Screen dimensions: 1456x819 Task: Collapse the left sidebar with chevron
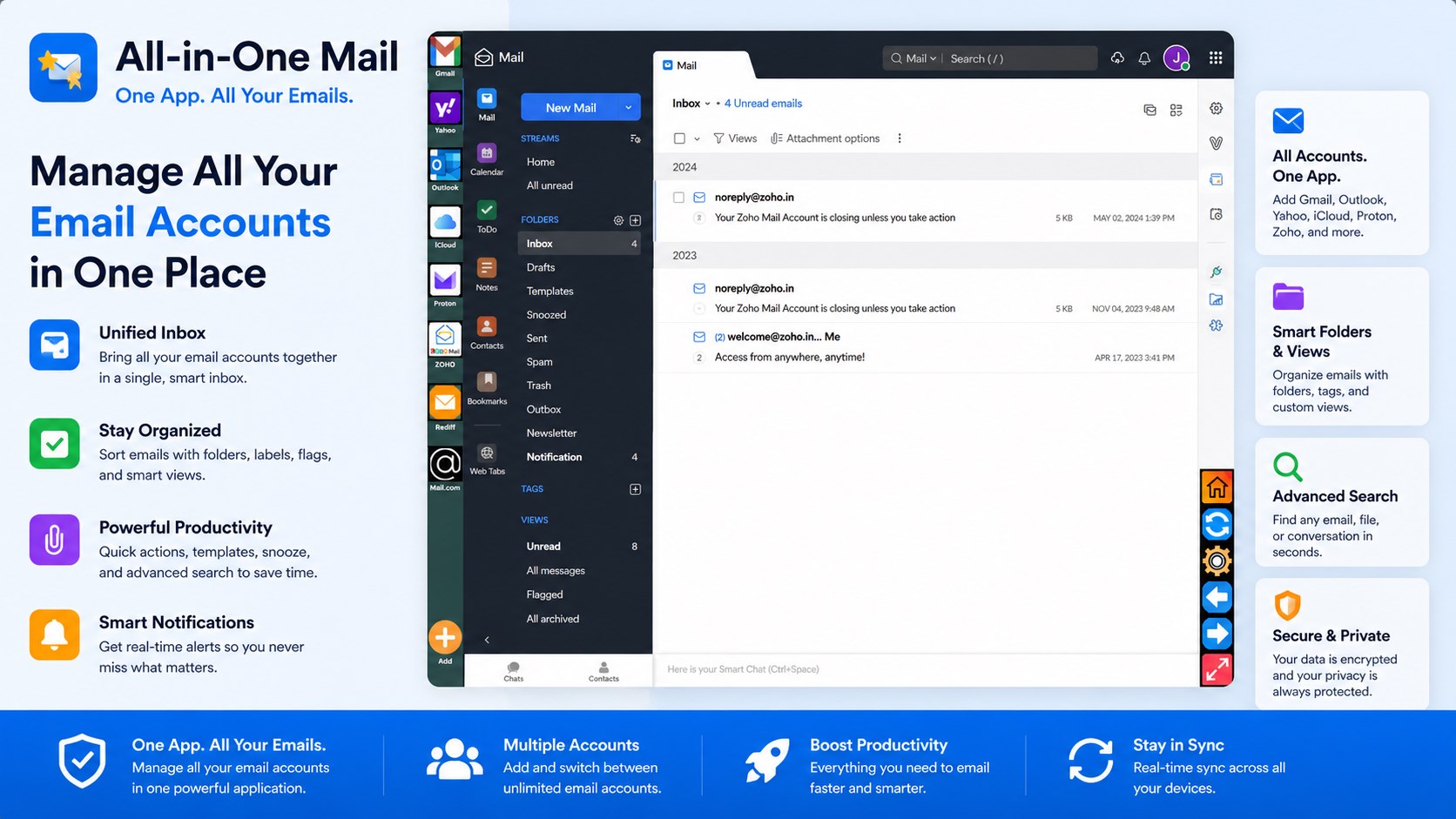pos(487,640)
